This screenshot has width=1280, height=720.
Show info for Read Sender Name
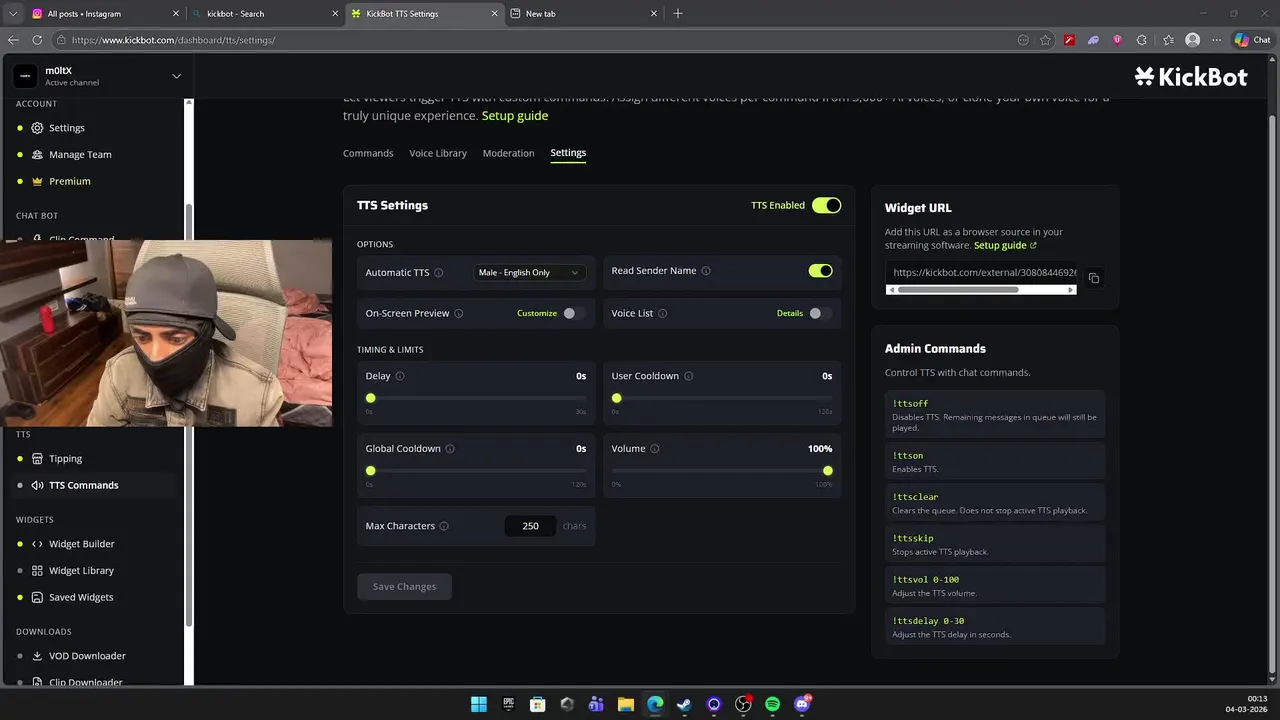click(706, 271)
